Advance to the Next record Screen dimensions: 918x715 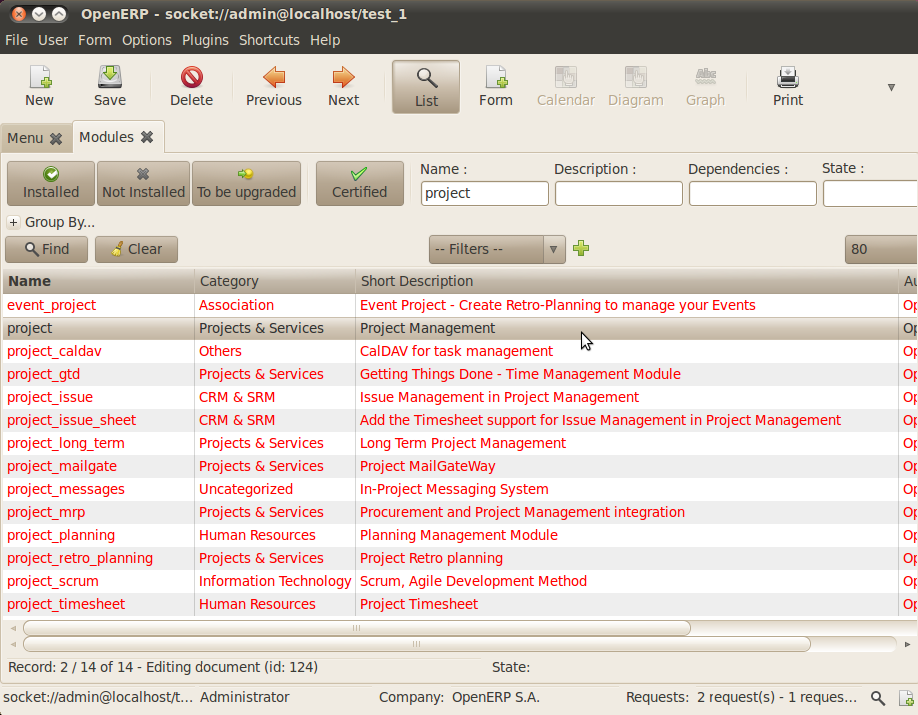[x=343, y=86]
